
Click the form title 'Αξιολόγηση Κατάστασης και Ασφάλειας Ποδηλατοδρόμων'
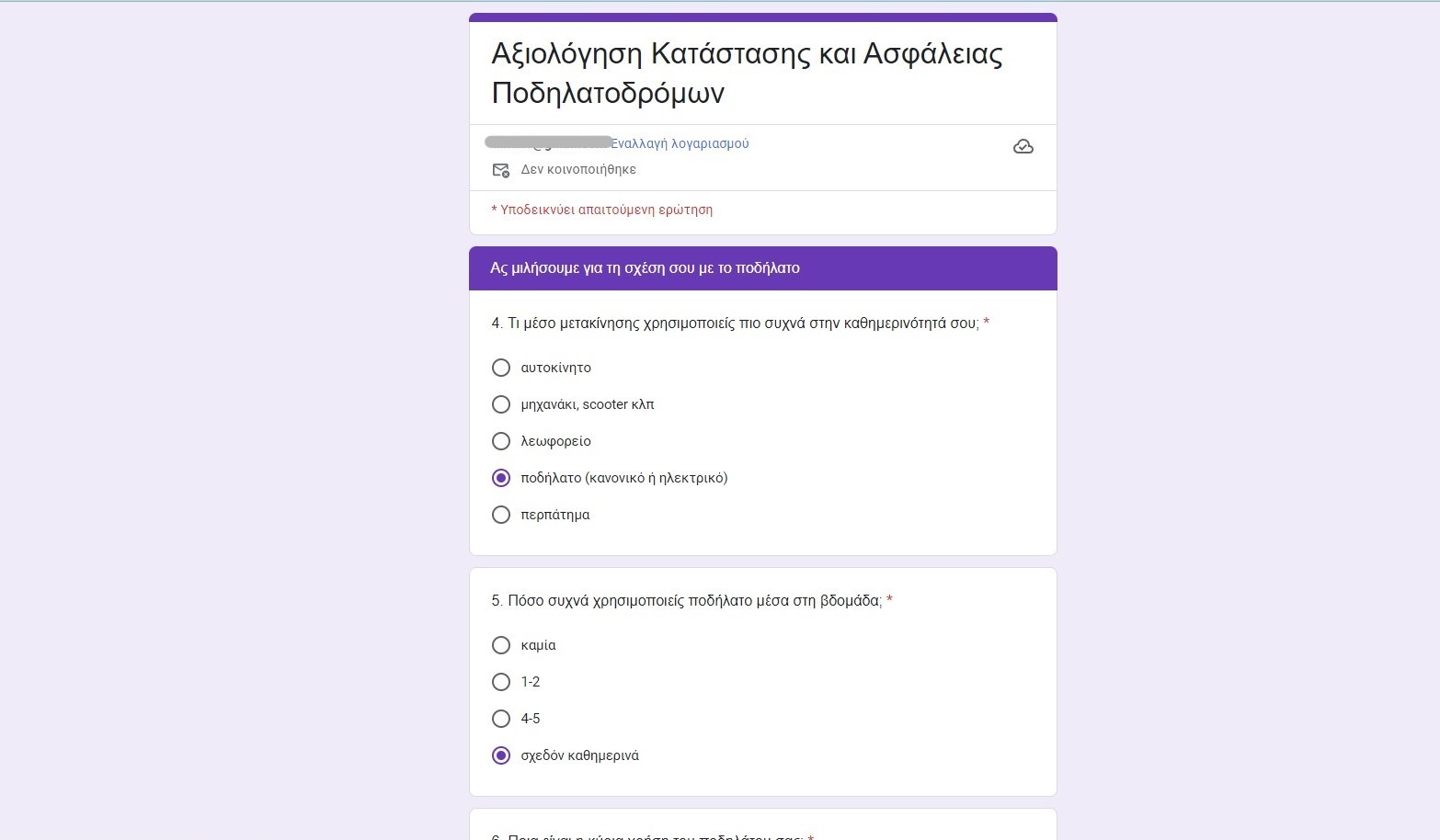point(747,73)
